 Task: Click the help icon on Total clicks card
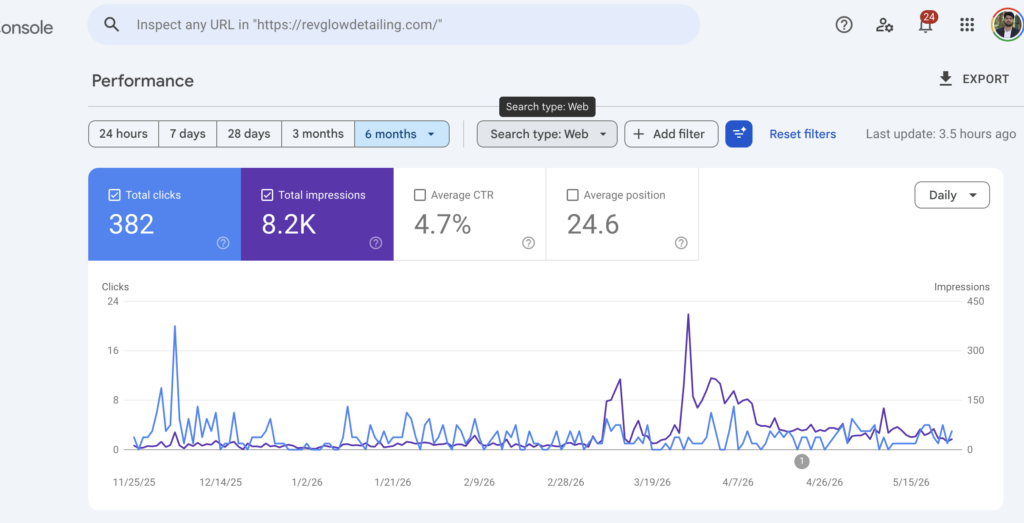pyautogui.click(x=223, y=243)
